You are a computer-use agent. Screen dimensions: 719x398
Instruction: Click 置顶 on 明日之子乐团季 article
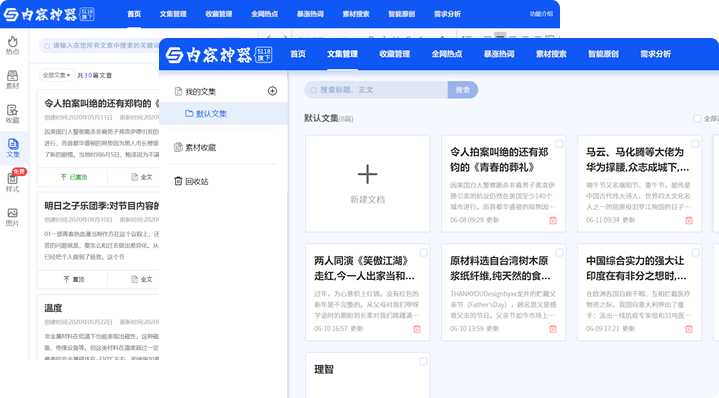click(73, 279)
